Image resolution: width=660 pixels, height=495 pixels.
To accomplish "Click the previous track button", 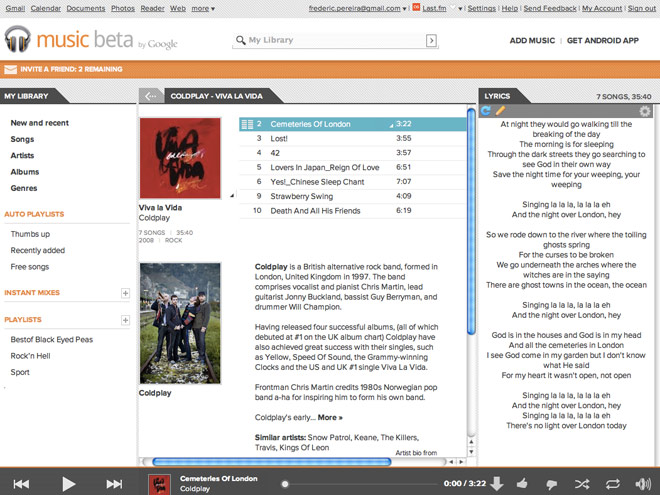I will (x=21, y=484).
